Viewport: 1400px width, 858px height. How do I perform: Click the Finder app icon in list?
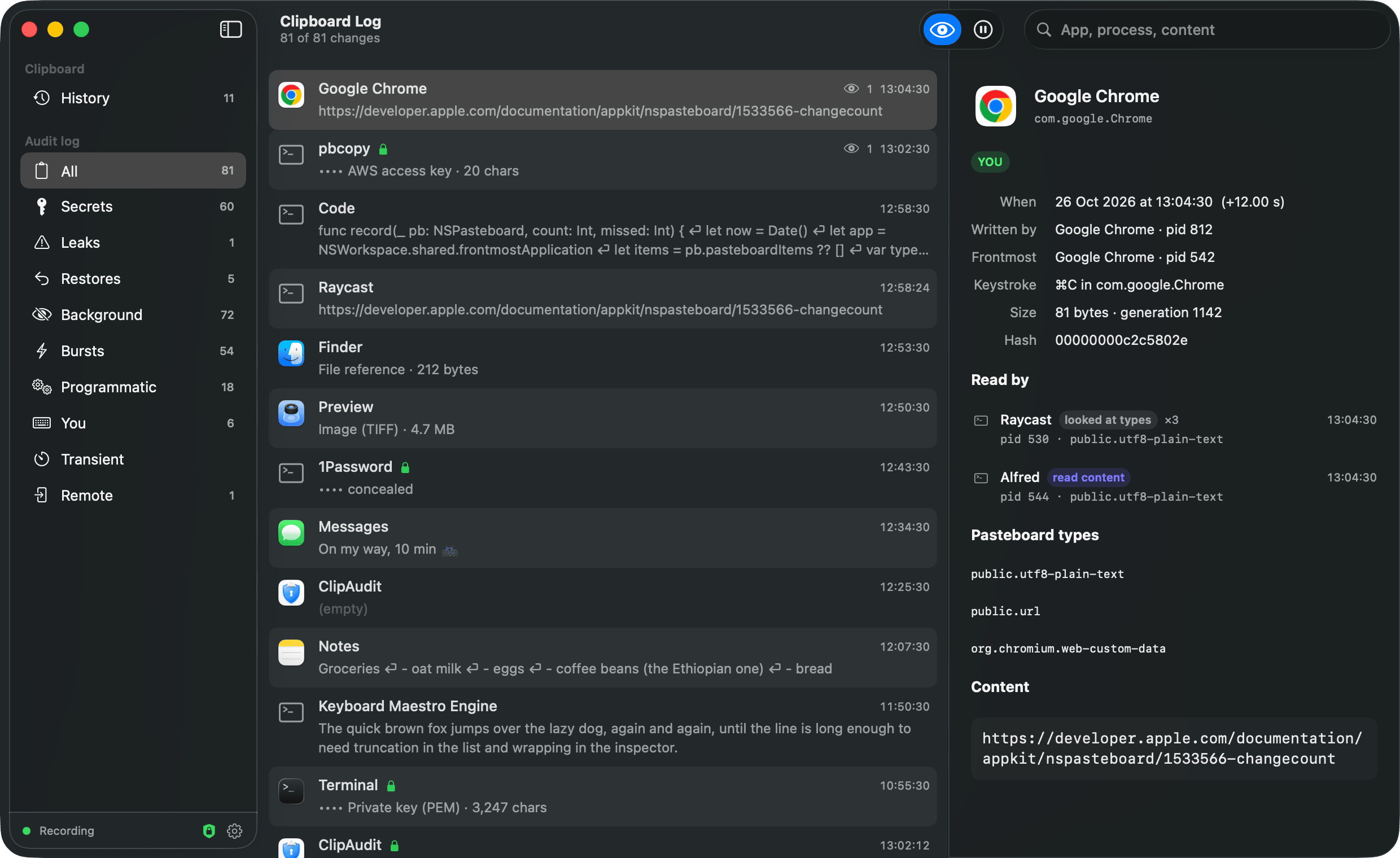pyautogui.click(x=291, y=353)
